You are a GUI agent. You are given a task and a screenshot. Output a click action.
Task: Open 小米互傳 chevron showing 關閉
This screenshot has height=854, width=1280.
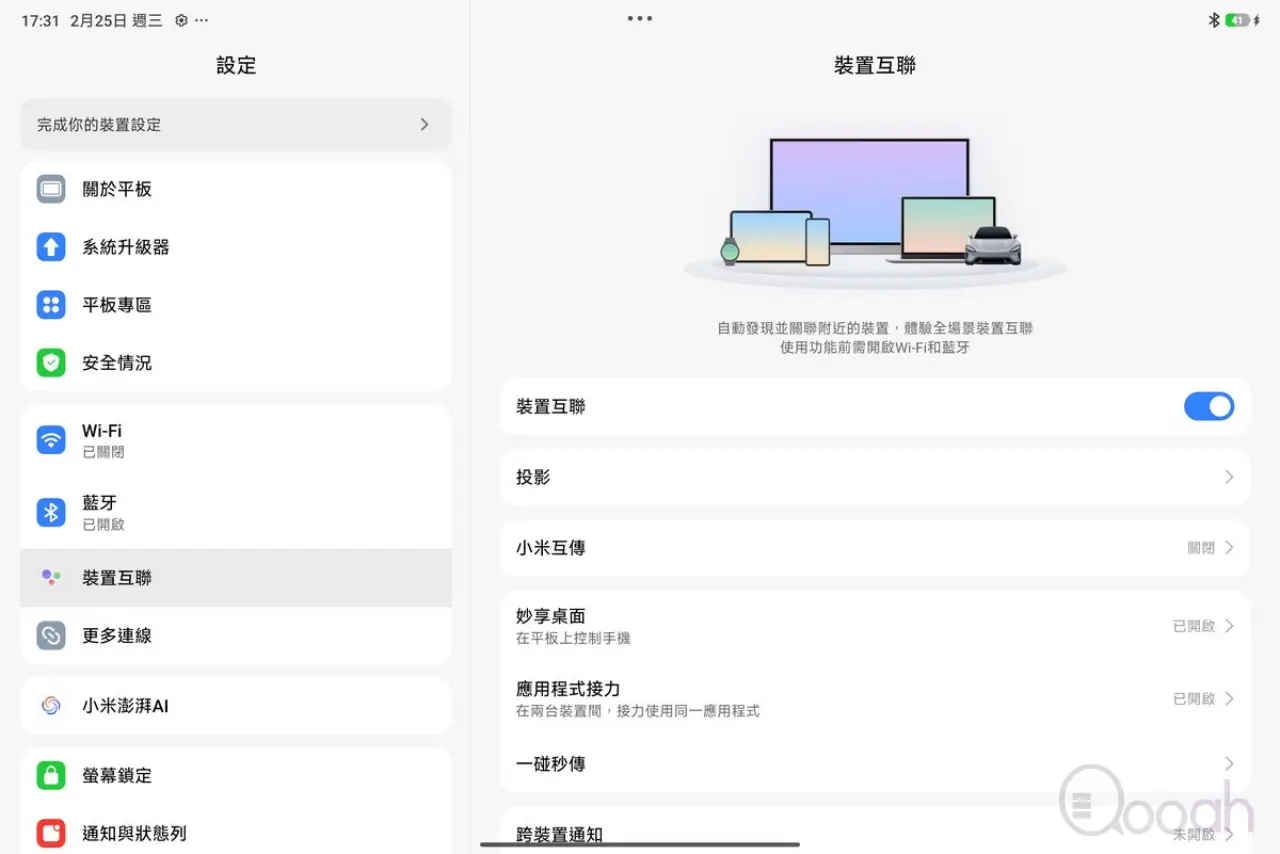(x=1229, y=548)
